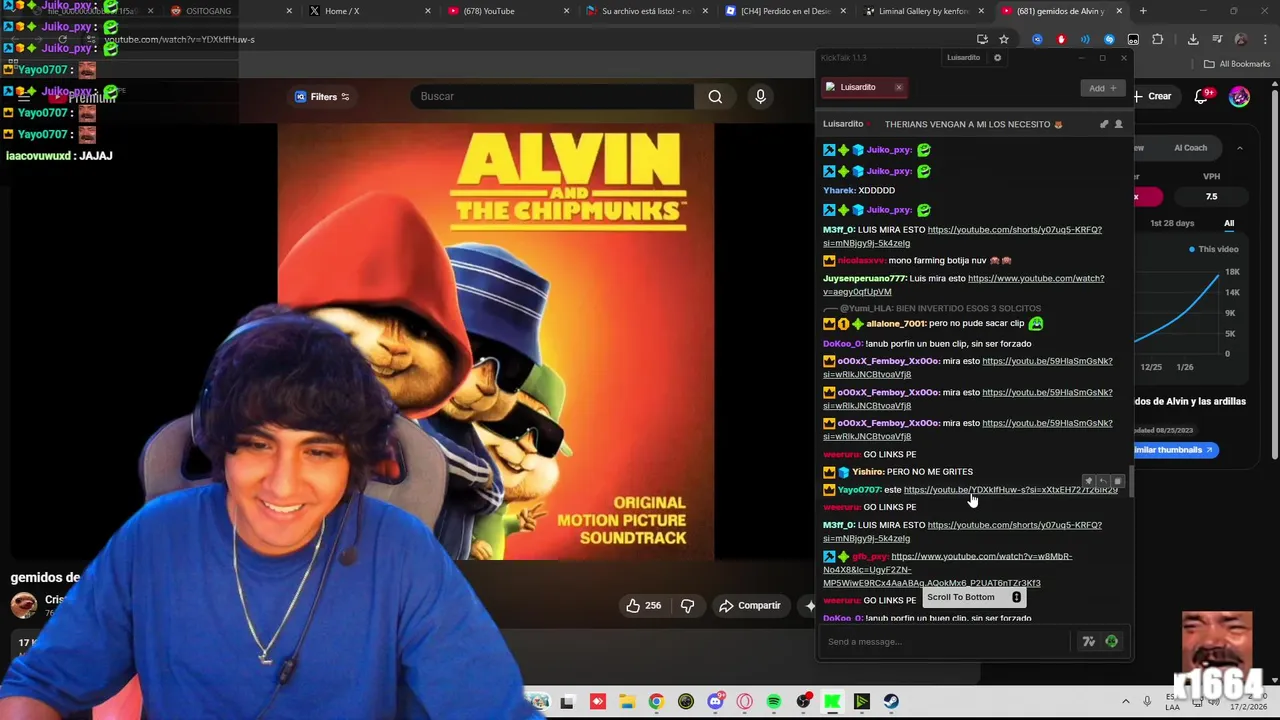
Task: Open YouTube account avatar menu
Action: coord(1239,97)
